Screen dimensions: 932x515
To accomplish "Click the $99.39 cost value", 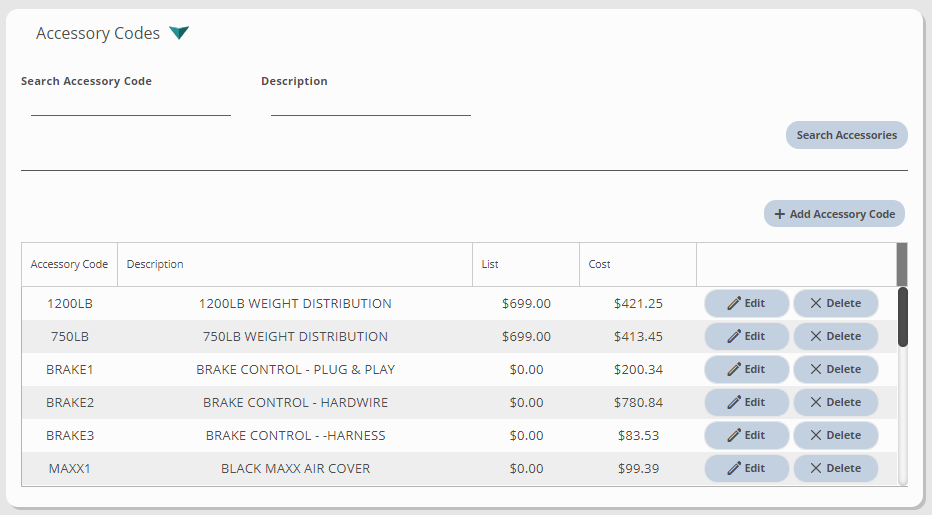I will [x=638, y=469].
